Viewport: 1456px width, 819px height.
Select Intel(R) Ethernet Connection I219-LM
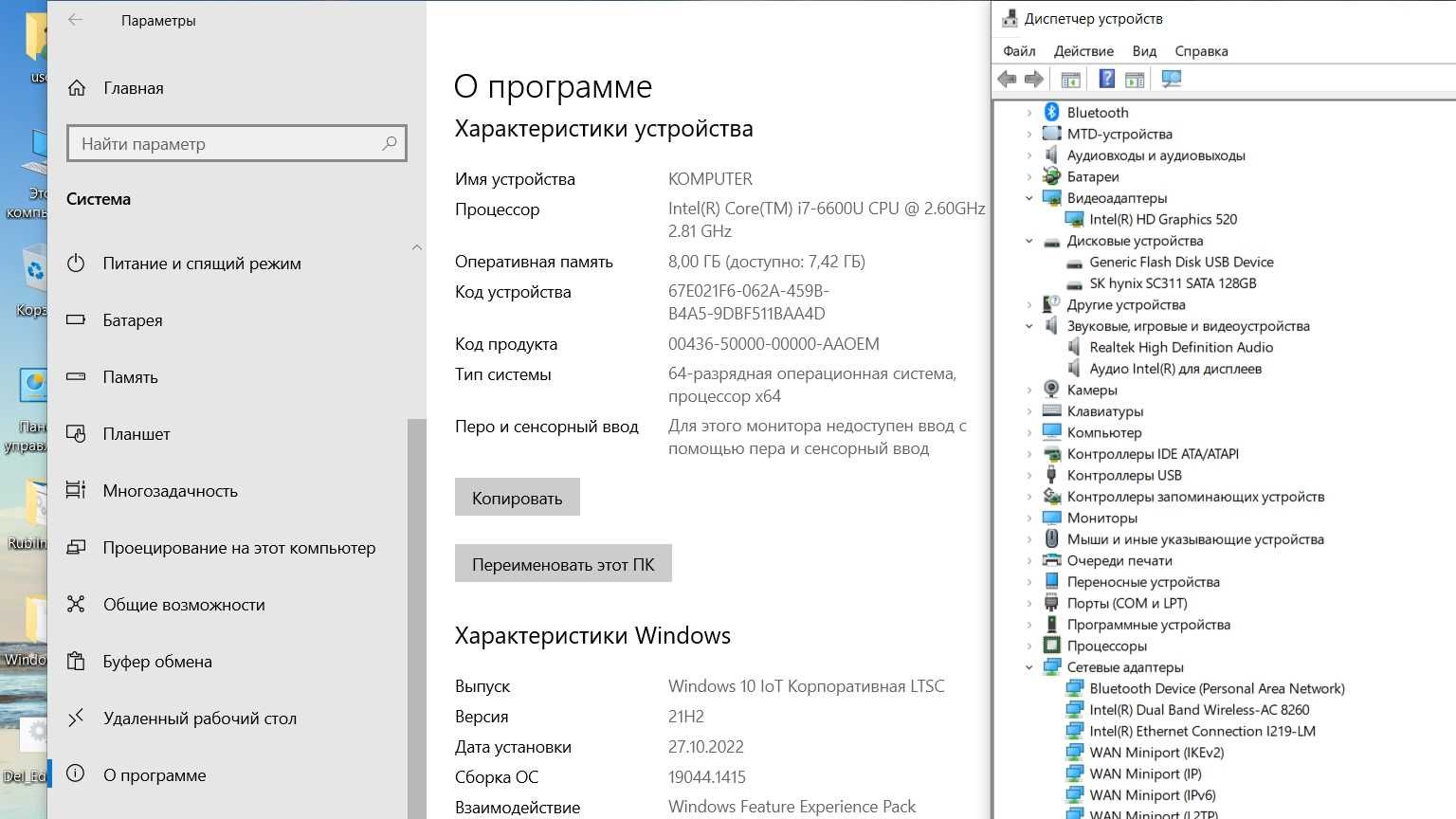(1202, 731)
